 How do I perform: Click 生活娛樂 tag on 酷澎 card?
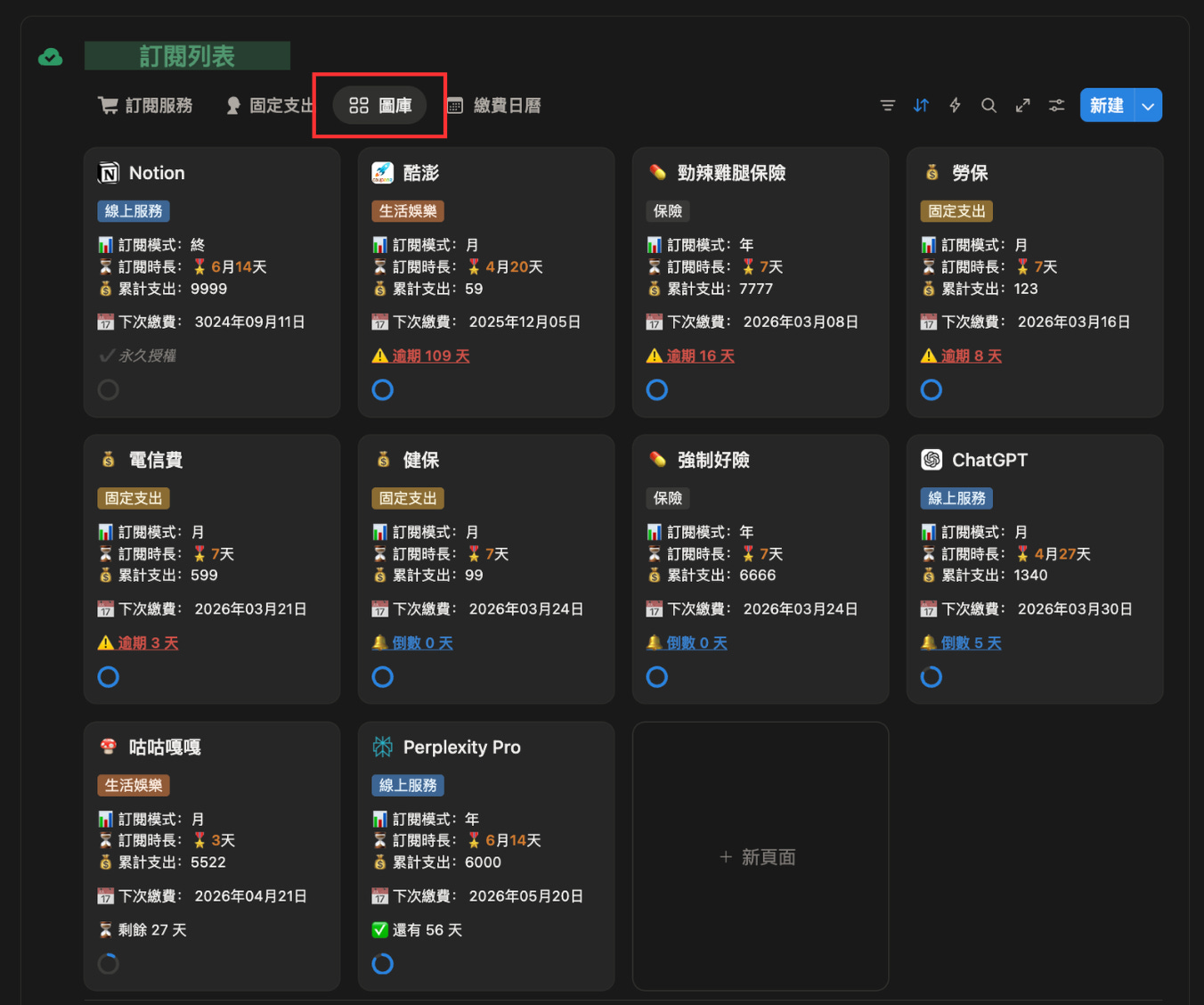408,211
